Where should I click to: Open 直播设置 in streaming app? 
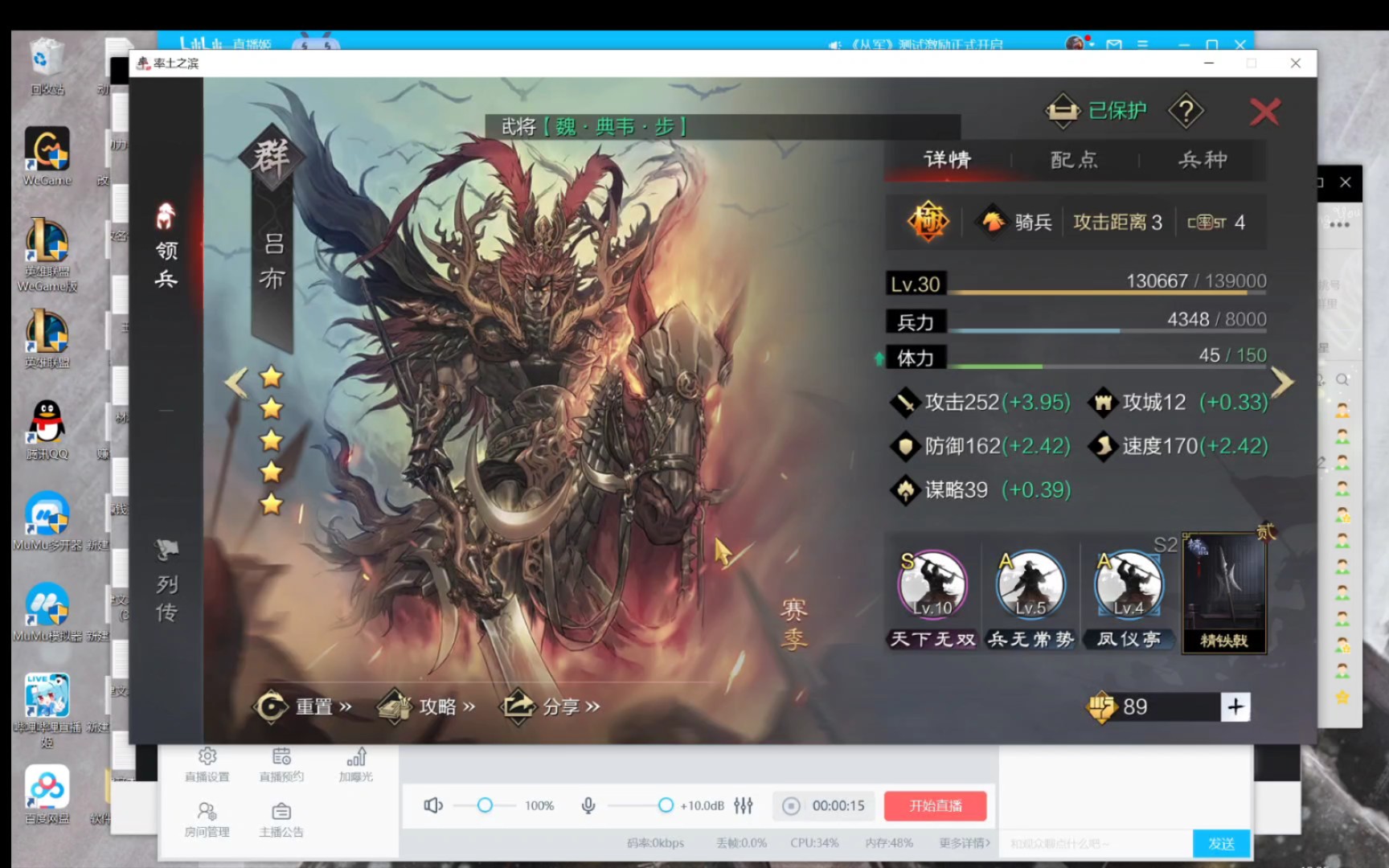(207, 764)
